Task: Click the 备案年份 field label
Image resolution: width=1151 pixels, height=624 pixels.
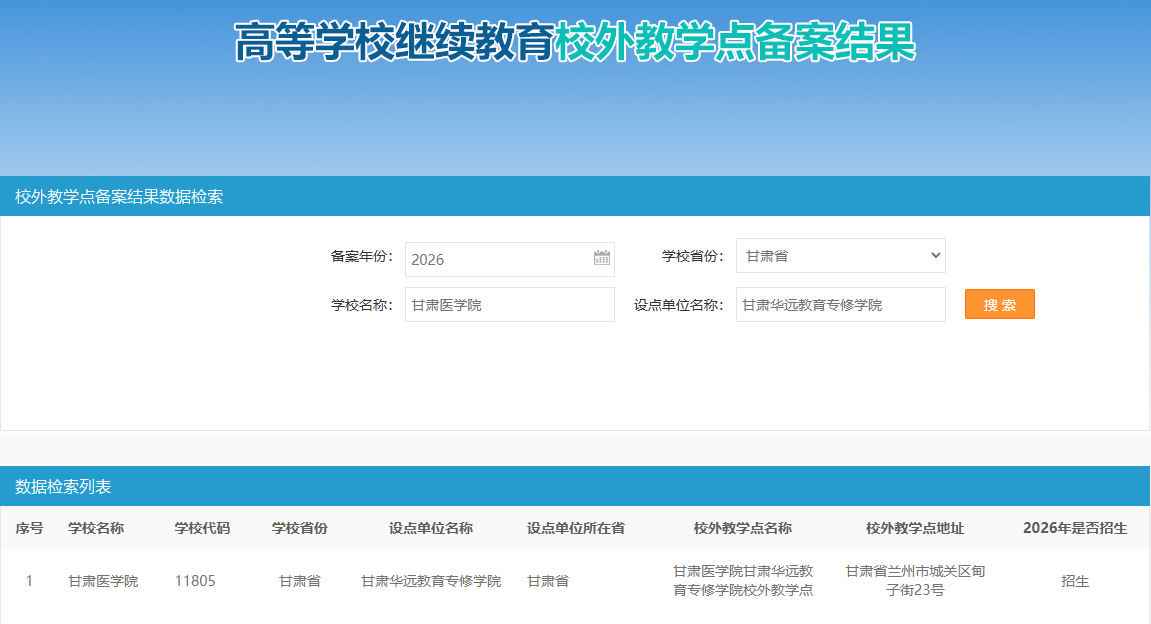Action: click(x=361, y=256)
